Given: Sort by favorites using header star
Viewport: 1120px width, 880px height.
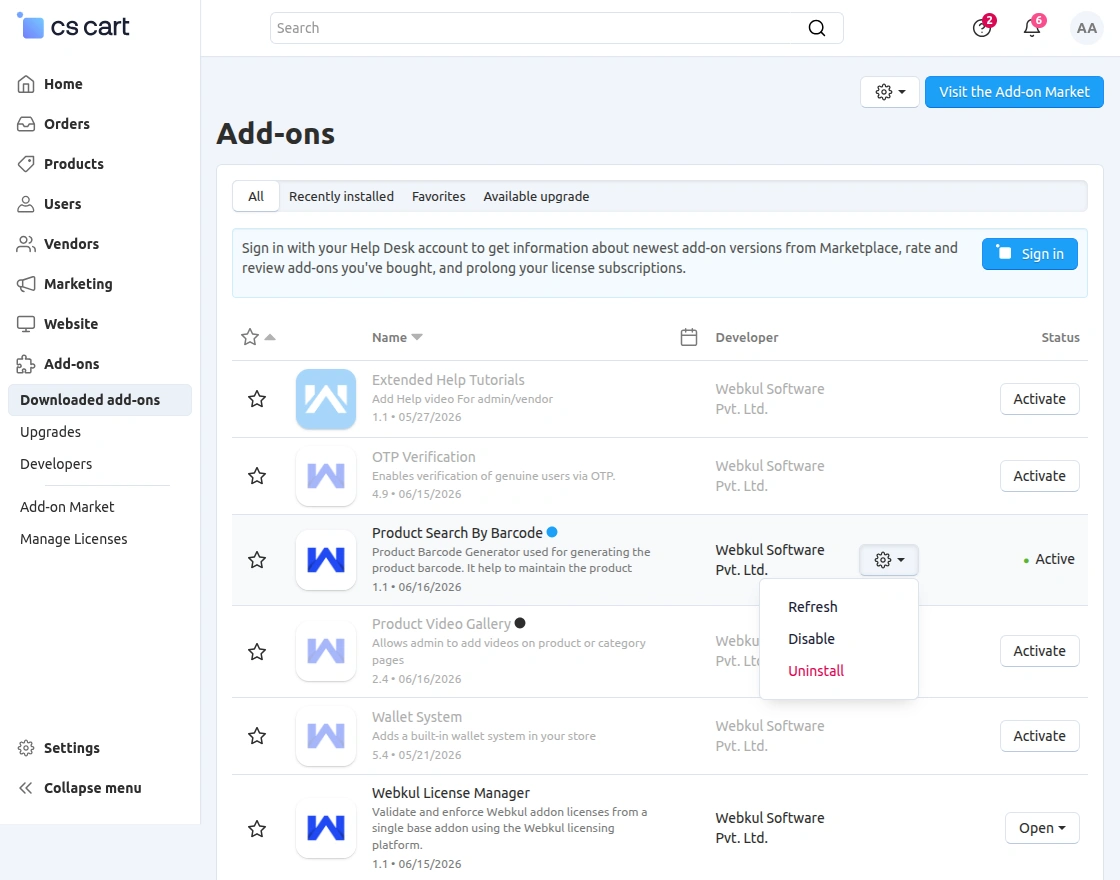Looking at the screenshot, I should pyautogui.click(x=250, y=336).
